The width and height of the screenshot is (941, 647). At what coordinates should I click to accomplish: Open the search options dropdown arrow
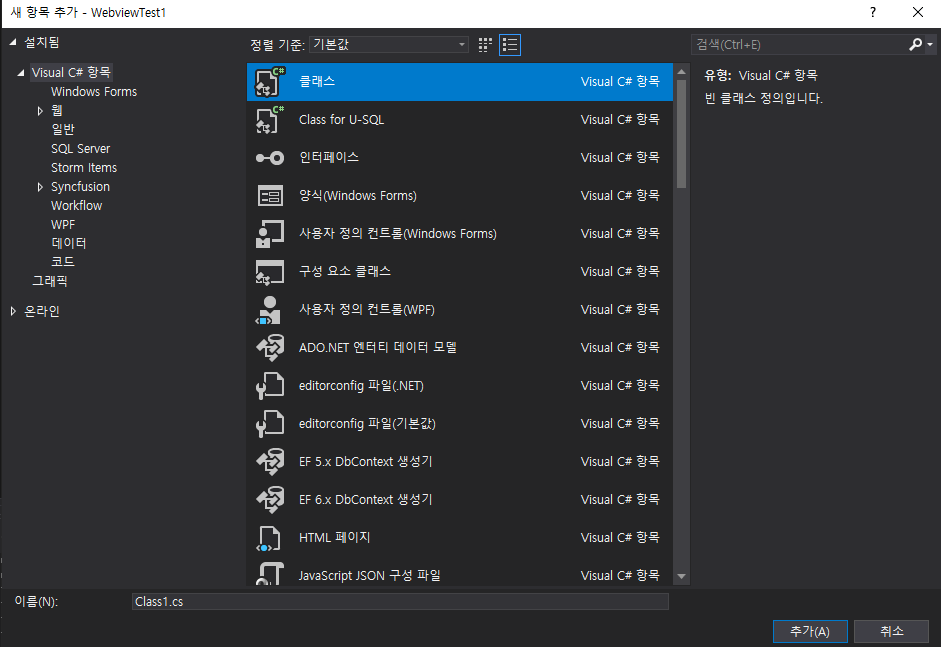click(930, 44)
